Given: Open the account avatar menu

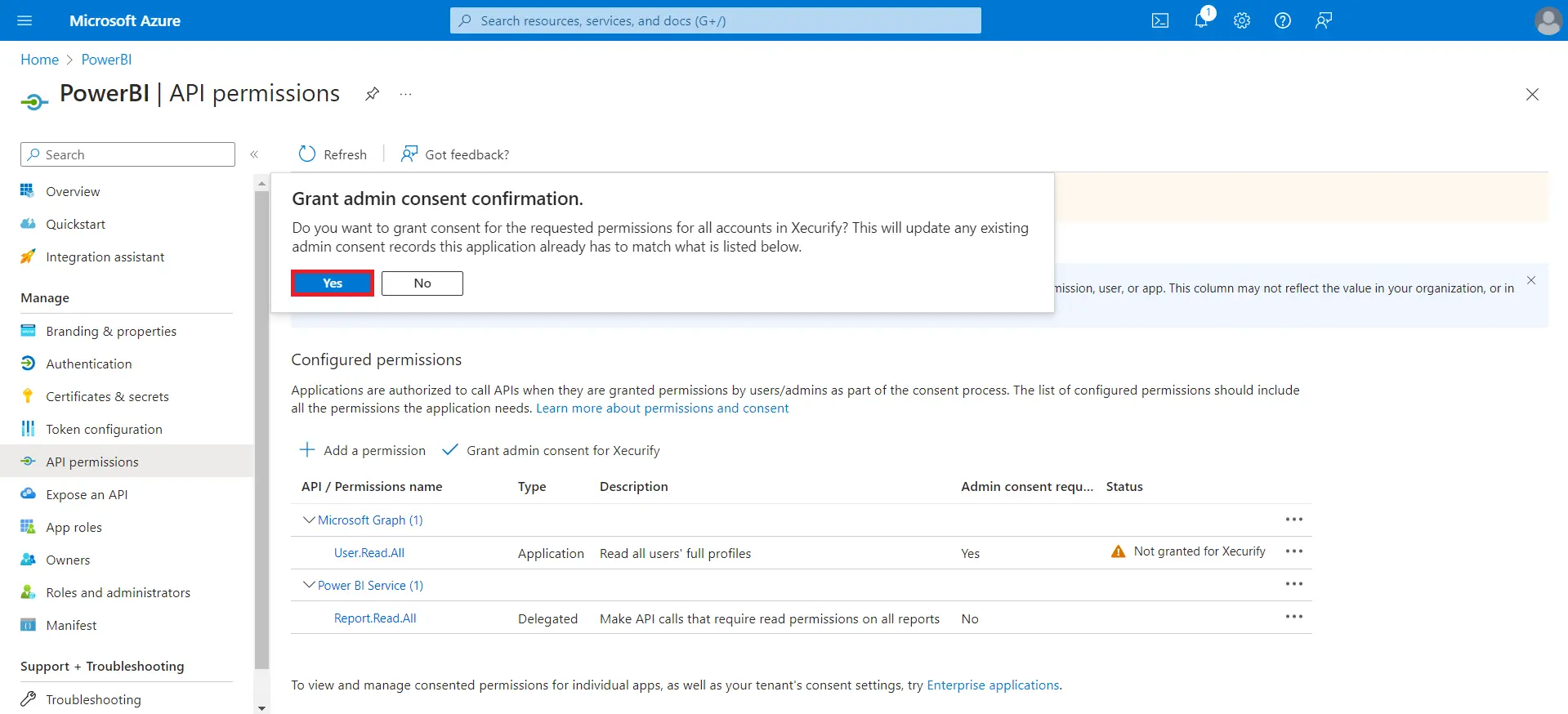Looking at the screenshot, I should click(1548, 20).
